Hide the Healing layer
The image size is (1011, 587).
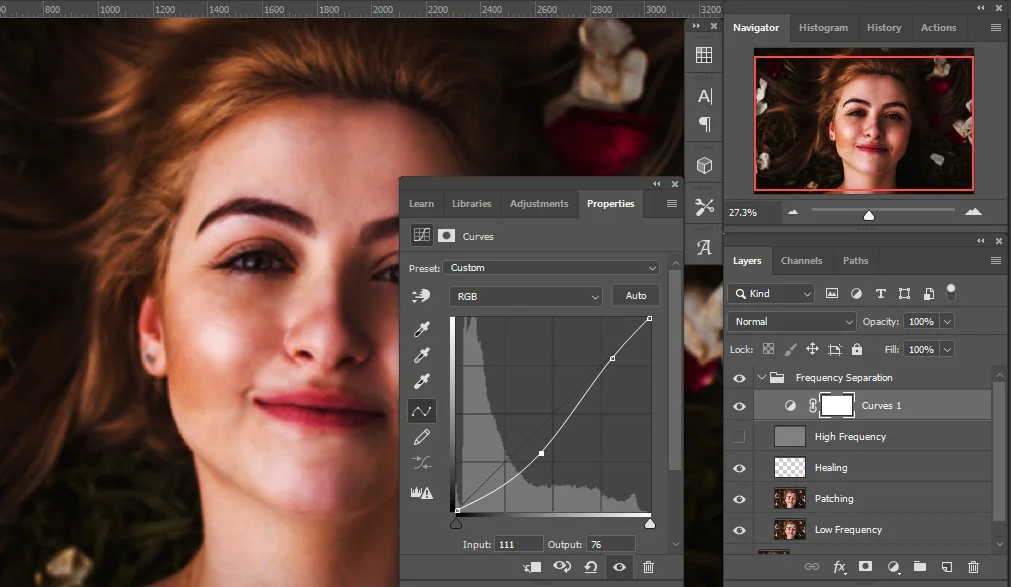point(739,468)
